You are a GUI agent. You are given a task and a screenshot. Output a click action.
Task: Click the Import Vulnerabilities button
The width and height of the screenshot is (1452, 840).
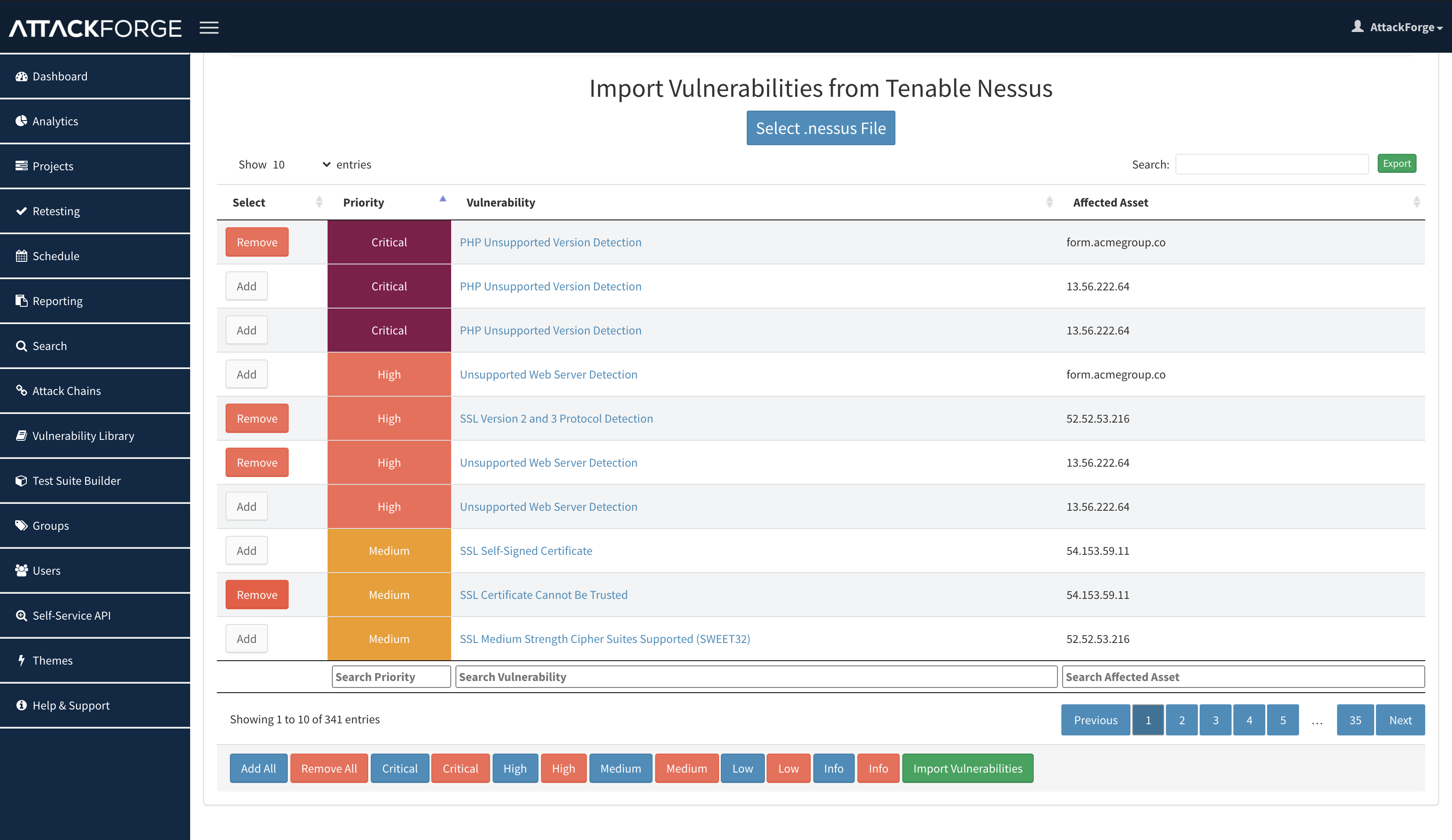click(x=968, y=769)
